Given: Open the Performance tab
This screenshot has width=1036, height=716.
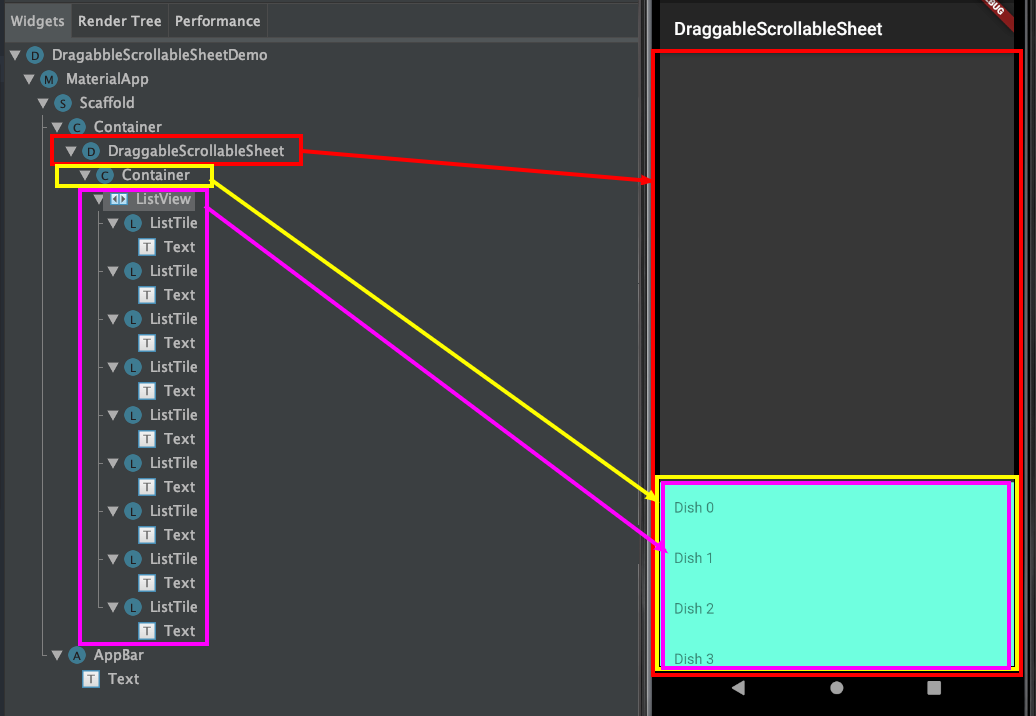Looking at the screenshot, I should [x=217, y=21].
